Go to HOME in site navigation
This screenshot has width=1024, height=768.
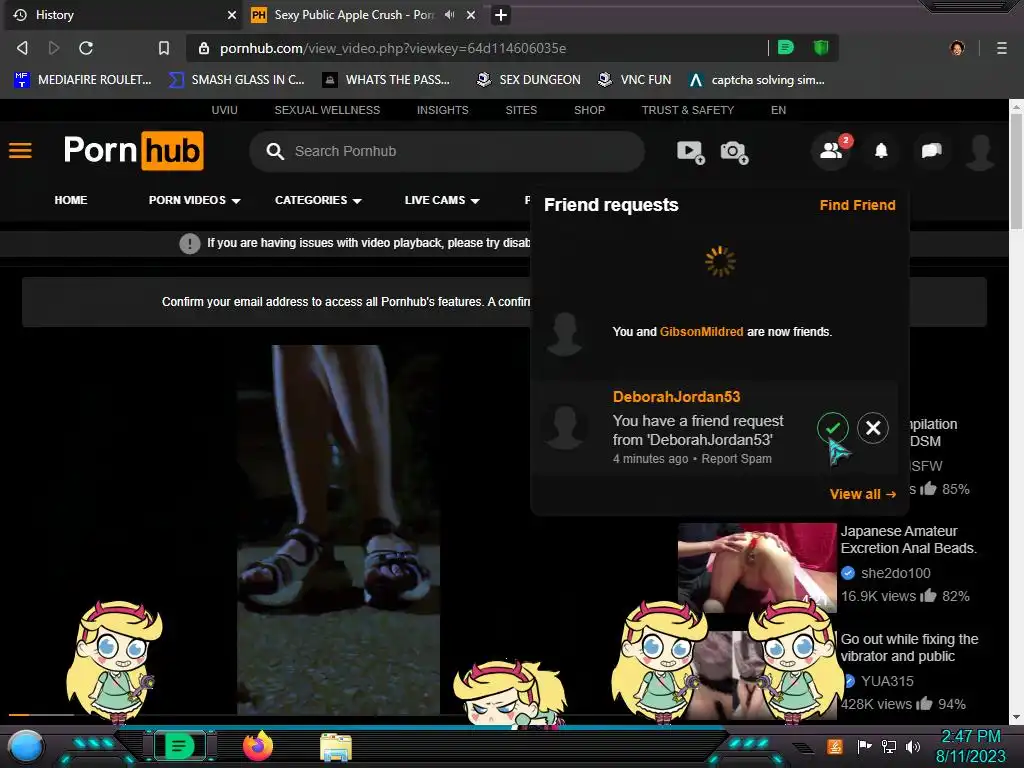[71, 200]
